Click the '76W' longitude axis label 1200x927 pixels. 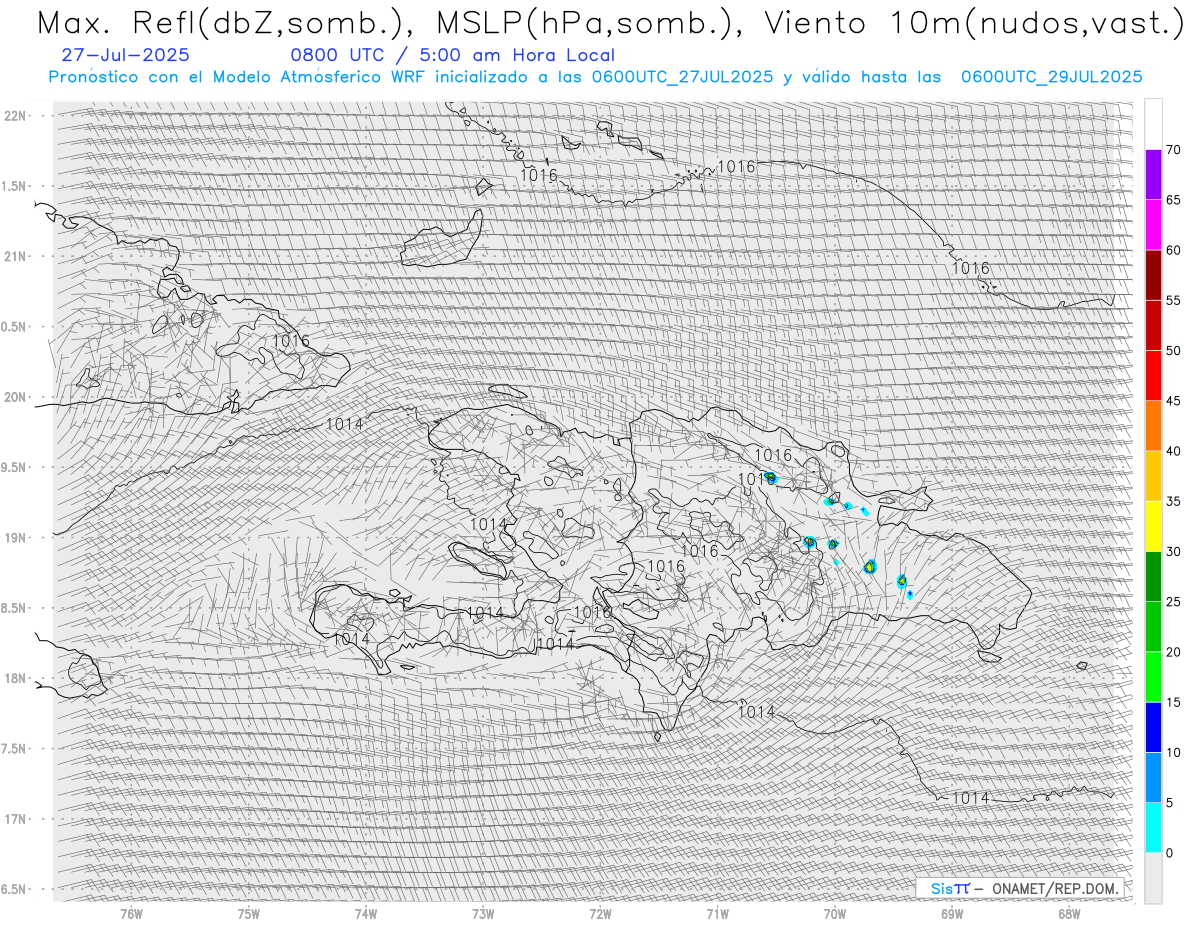(131, 913)
